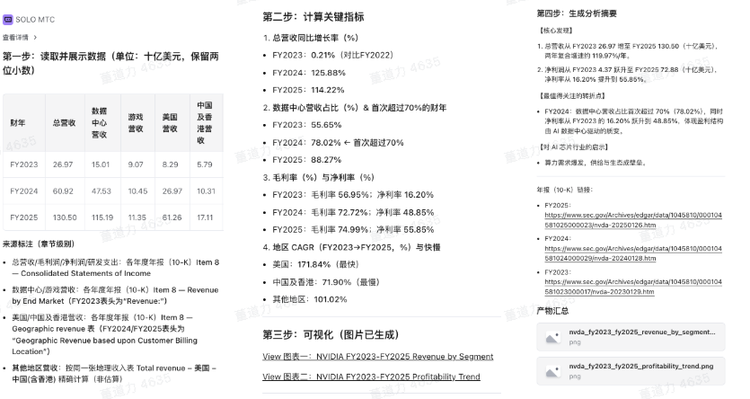
Task: Click the 第一步 heading text
Action: [x=110, y=63]
